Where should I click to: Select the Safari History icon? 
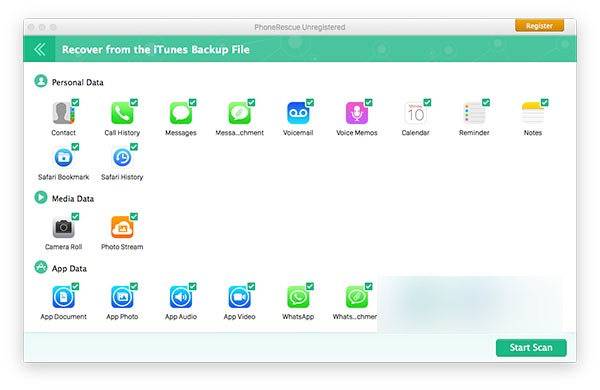pos(122,157)
